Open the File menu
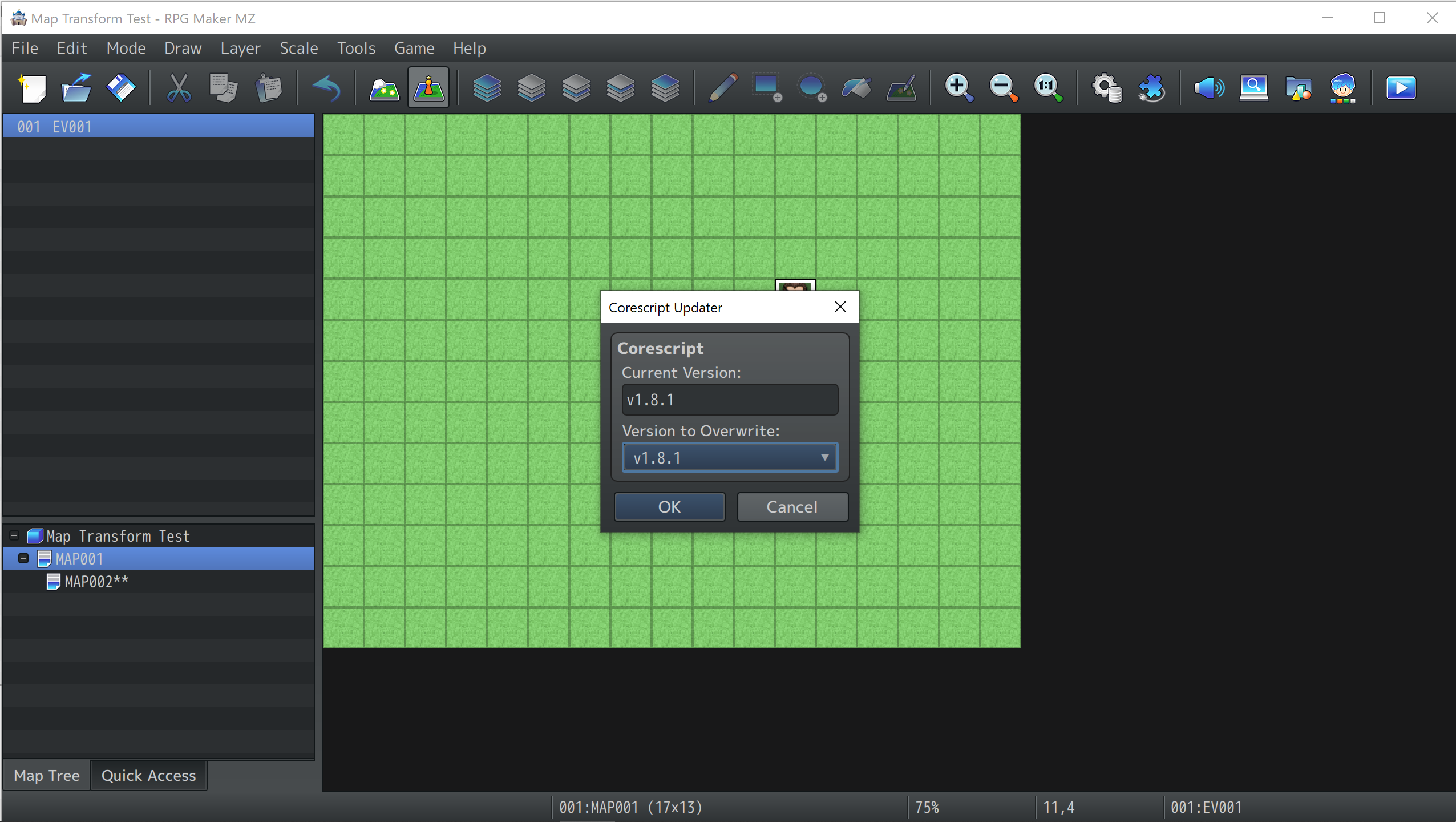 (x=25, y=48)
